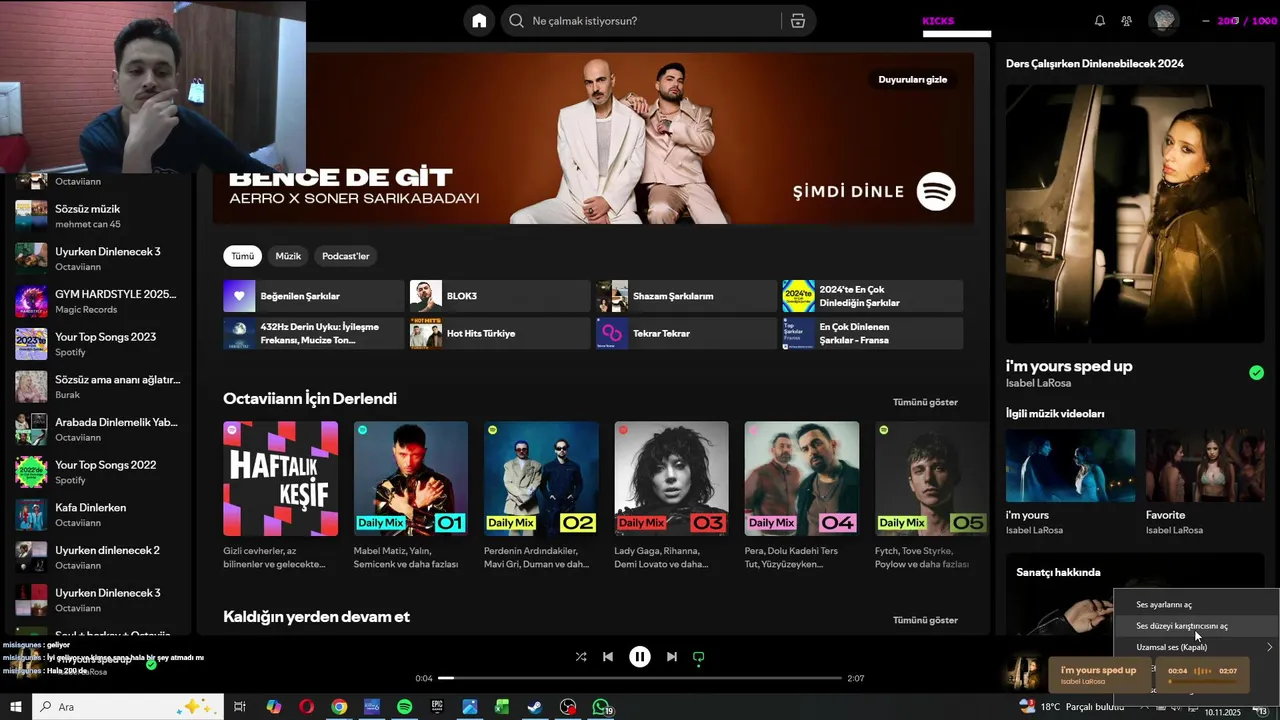Open Steam from the taskbar
The image size is (1280, 720).
[x=535, y=707]
